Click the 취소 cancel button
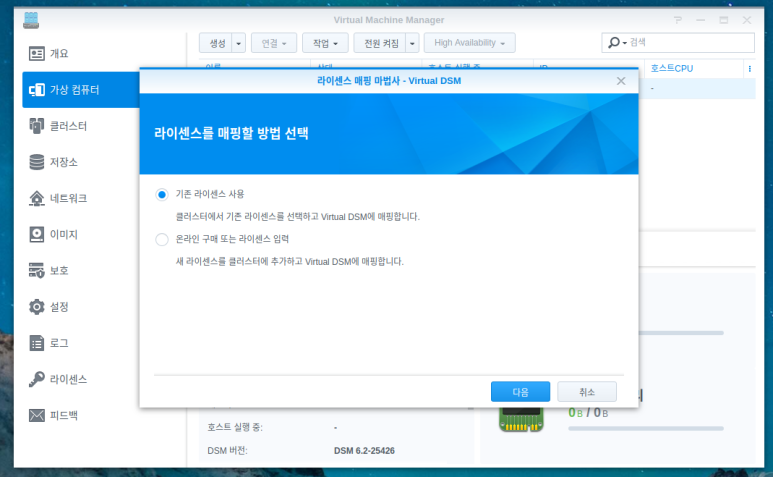Image resolution: width=773 pixels, height=477 pixels. pyautogui.click(x=587, y=392)
